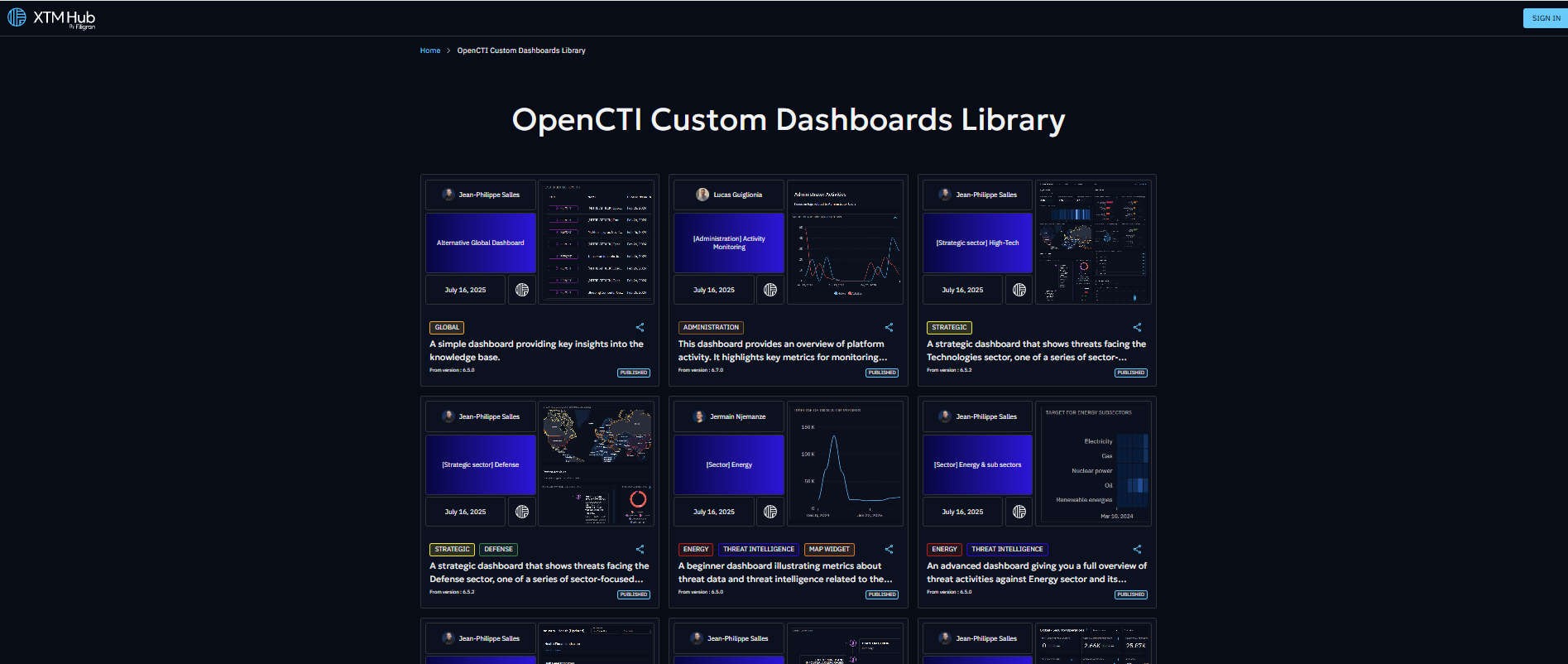Open Alternative Global Dashboard title tile
This screenshot has width=1568, height=664.
(x=481, y=243)
